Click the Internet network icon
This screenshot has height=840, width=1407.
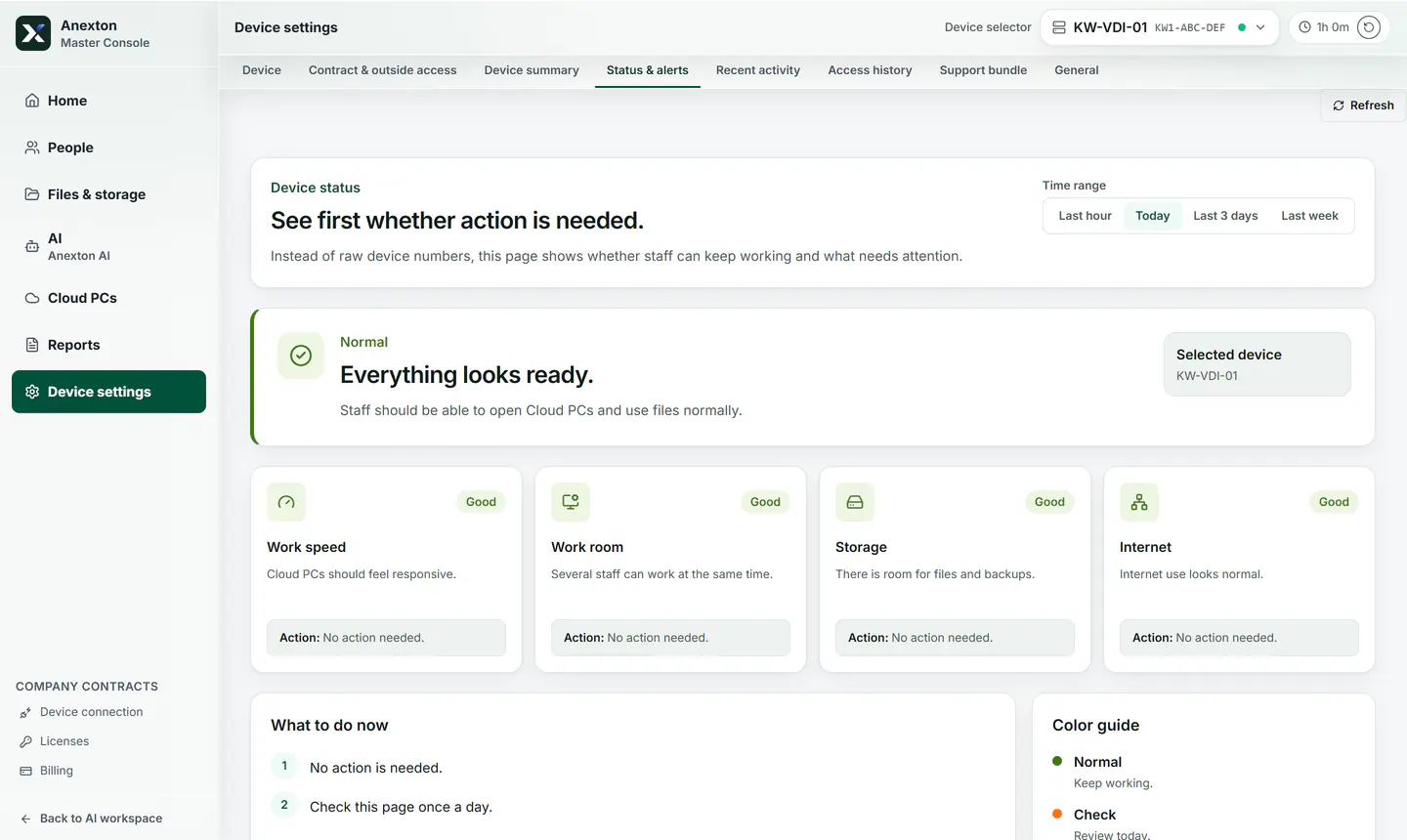pyautogui.click(x=1139, y=502)
